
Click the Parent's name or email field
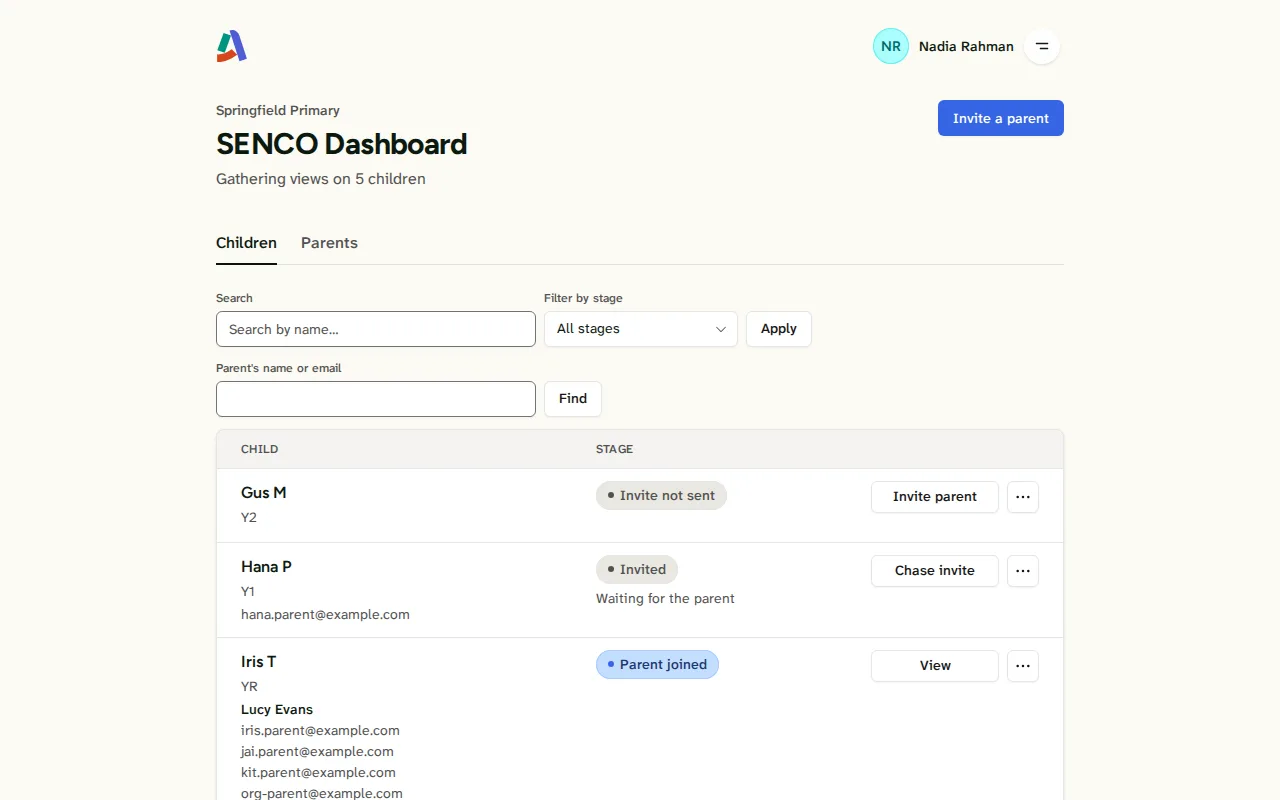tap(376, 399)
